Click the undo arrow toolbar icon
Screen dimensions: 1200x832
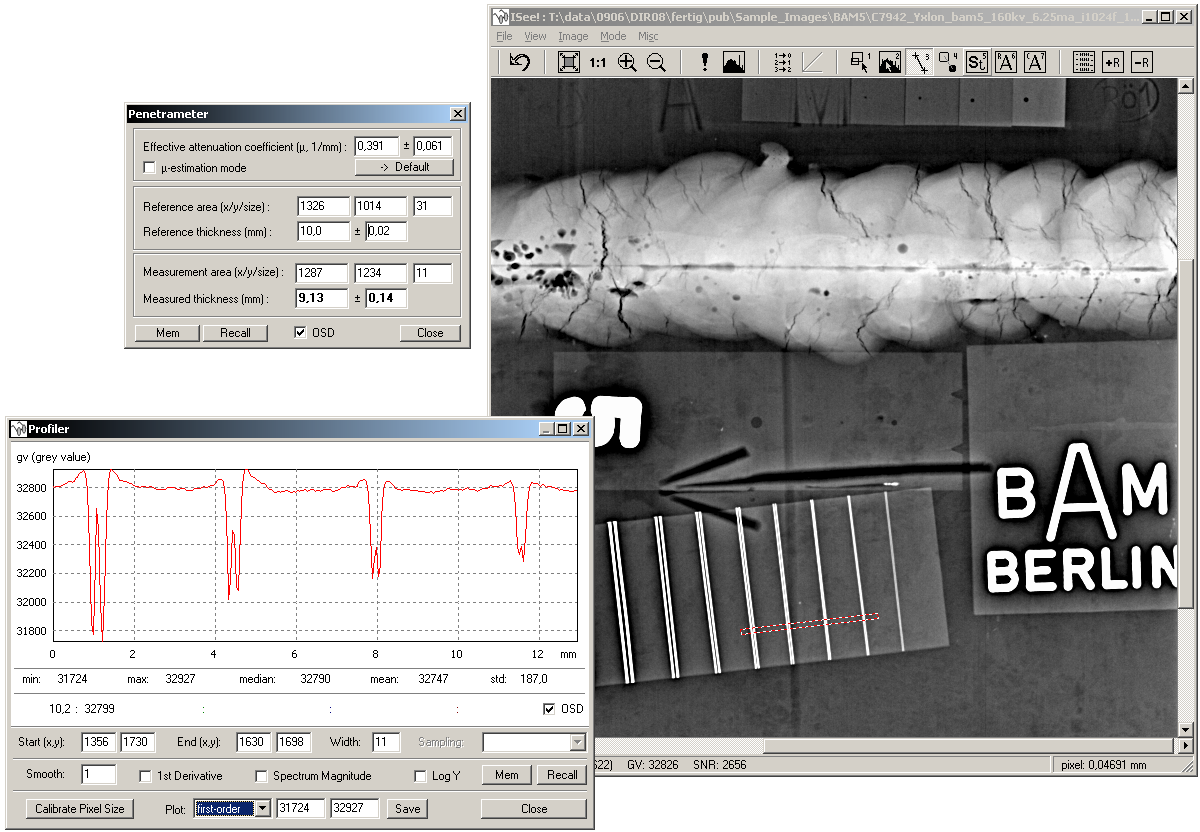(x=519, y=62)
